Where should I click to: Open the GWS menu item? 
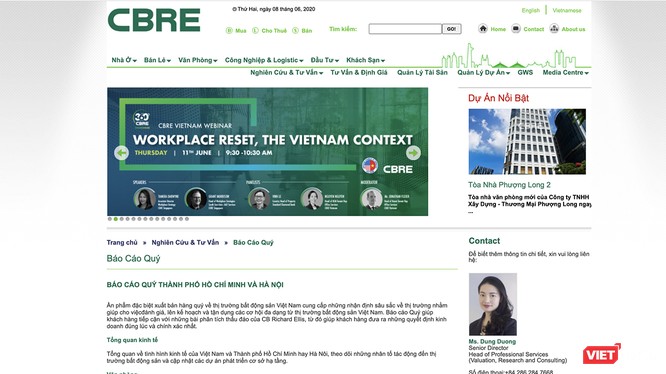coord(525,73)
